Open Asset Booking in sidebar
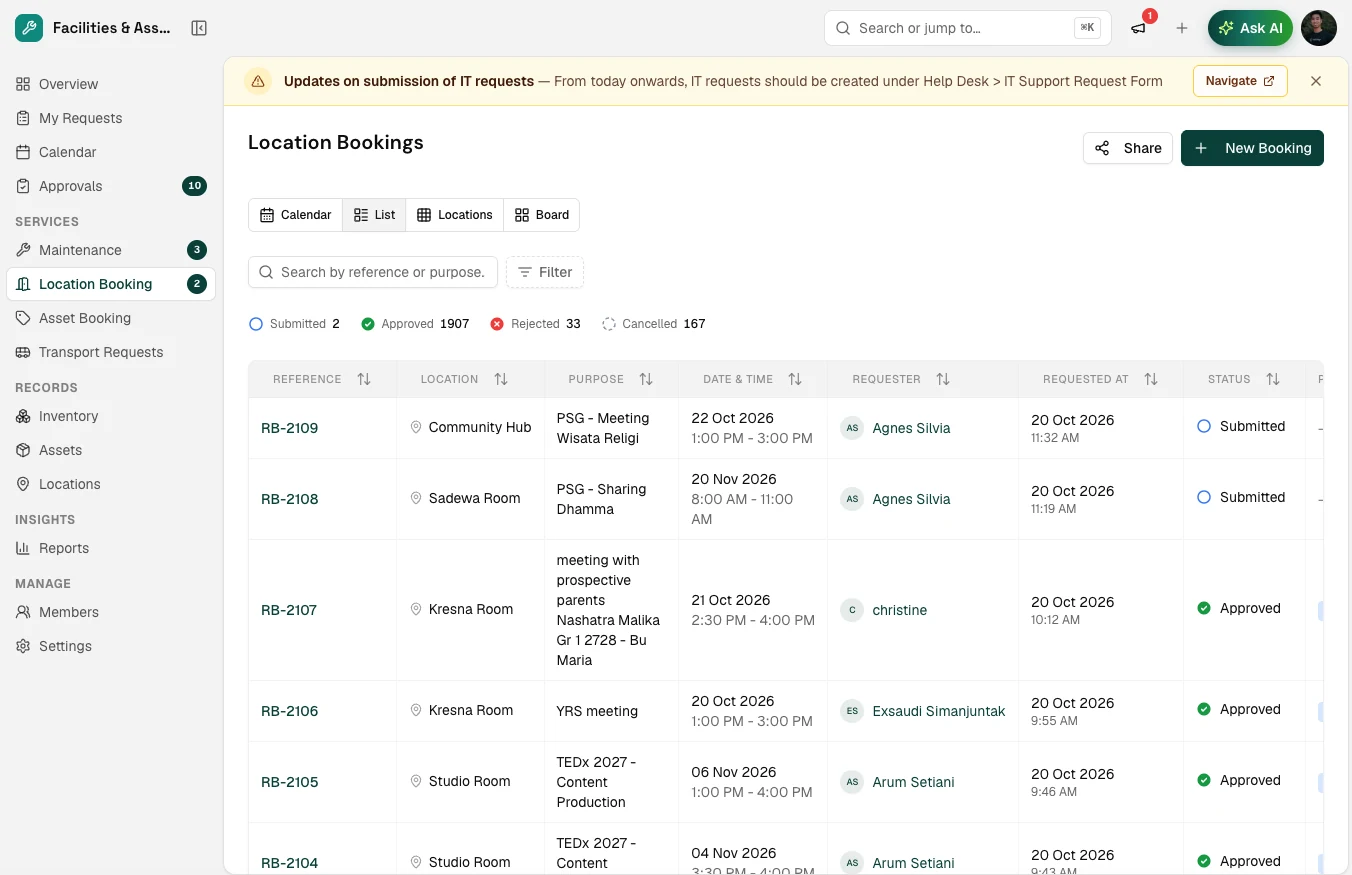 (110, 318)
